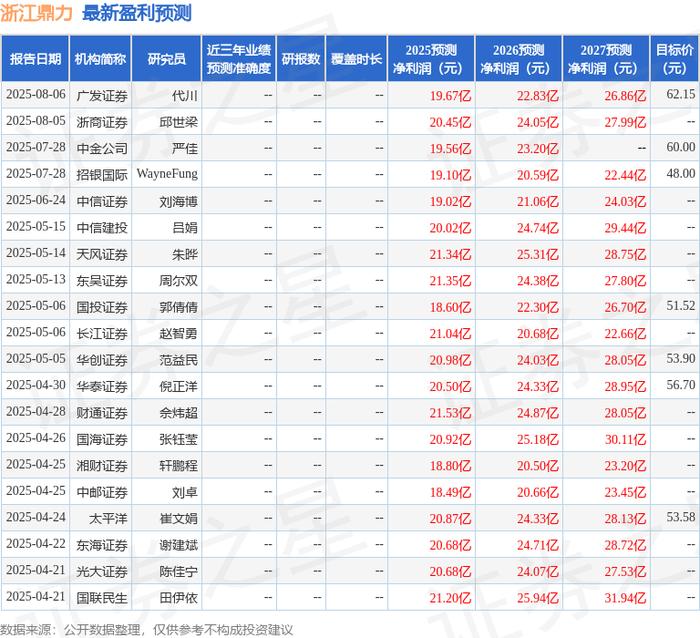Select 中邮证券 institution cell
Viewport: 700px width, 638px height.
click(x=102, y=492)
